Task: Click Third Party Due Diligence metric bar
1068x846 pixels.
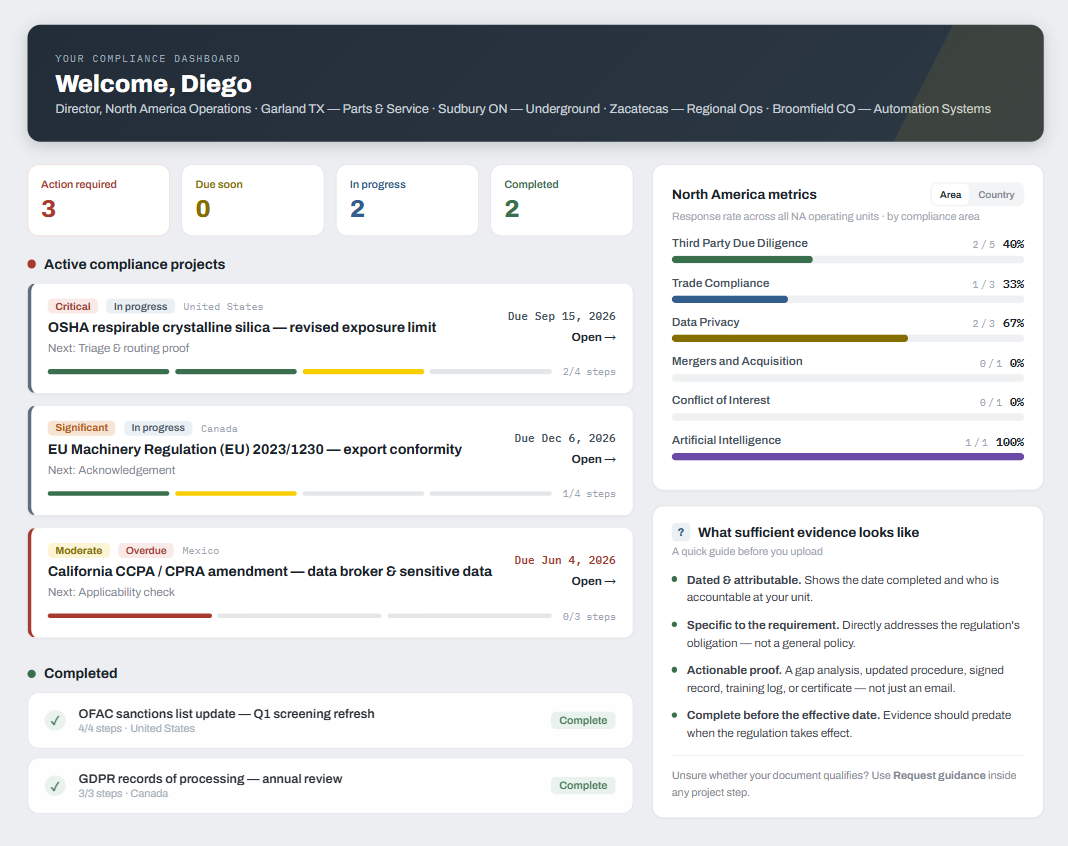Action: pyautogui.click(x=847, y=260)
